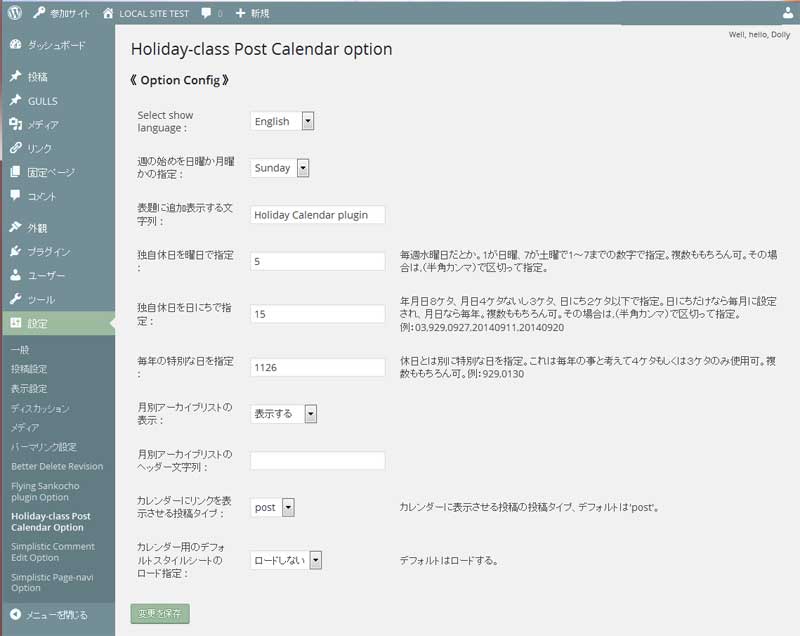Click the LOCAL SITE TEST site link

click(x=154, y=14)
